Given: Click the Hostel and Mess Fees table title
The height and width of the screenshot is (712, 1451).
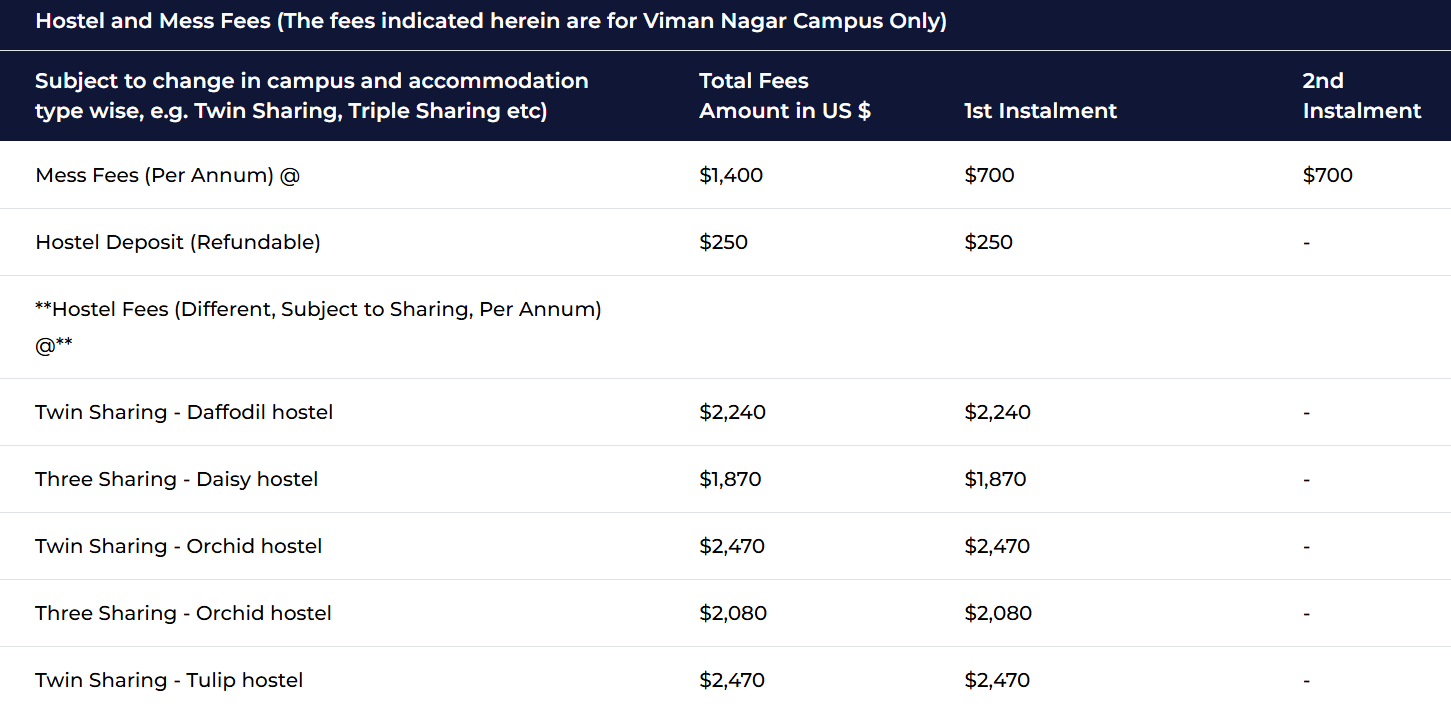Looking at the screenshot, I should coord(490,21).
